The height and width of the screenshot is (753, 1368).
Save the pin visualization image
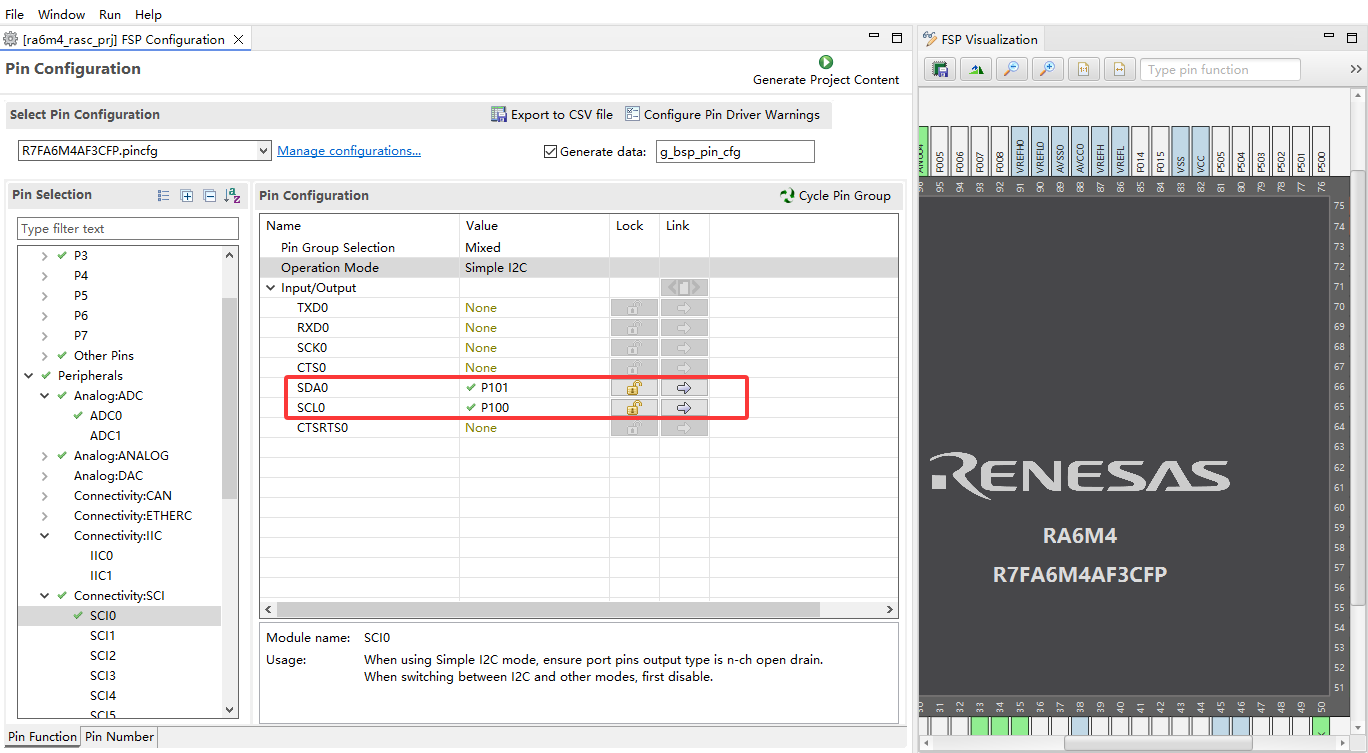(940, 69)
